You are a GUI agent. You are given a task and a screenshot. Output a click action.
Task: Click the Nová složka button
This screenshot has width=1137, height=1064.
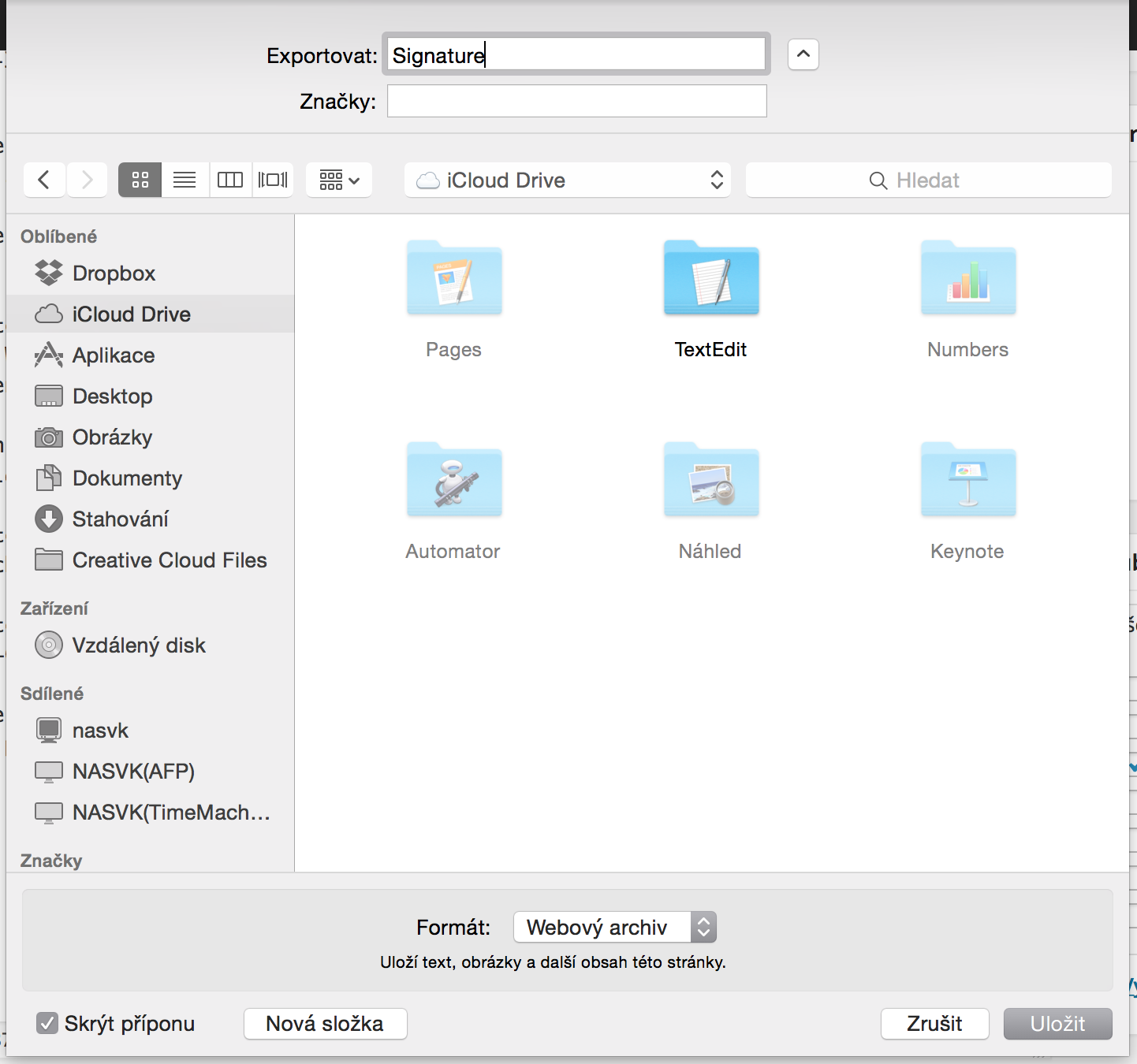pyautogui.click(x=325, y=1023)
